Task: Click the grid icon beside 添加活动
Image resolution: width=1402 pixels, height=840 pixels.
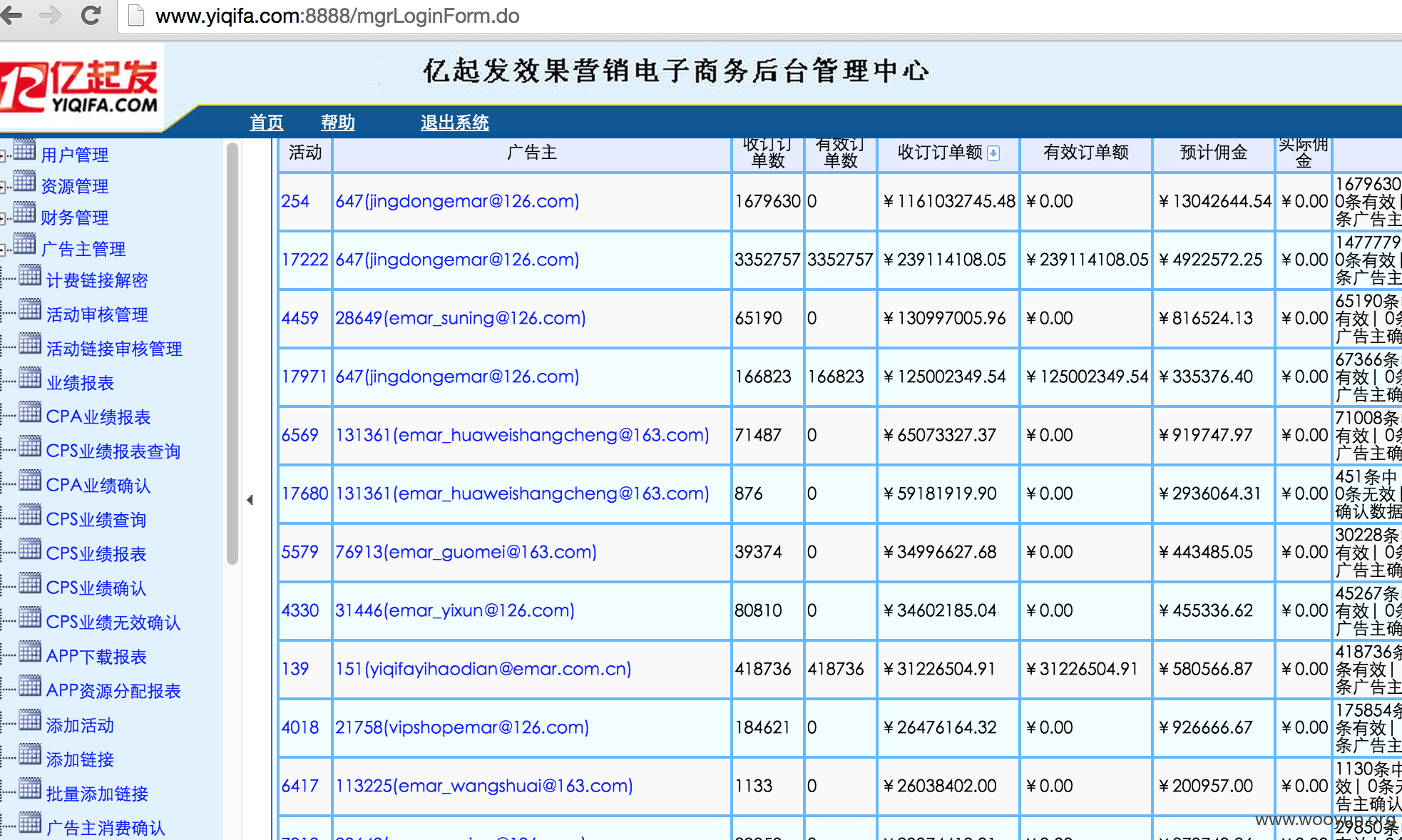Action: point(30,721)
